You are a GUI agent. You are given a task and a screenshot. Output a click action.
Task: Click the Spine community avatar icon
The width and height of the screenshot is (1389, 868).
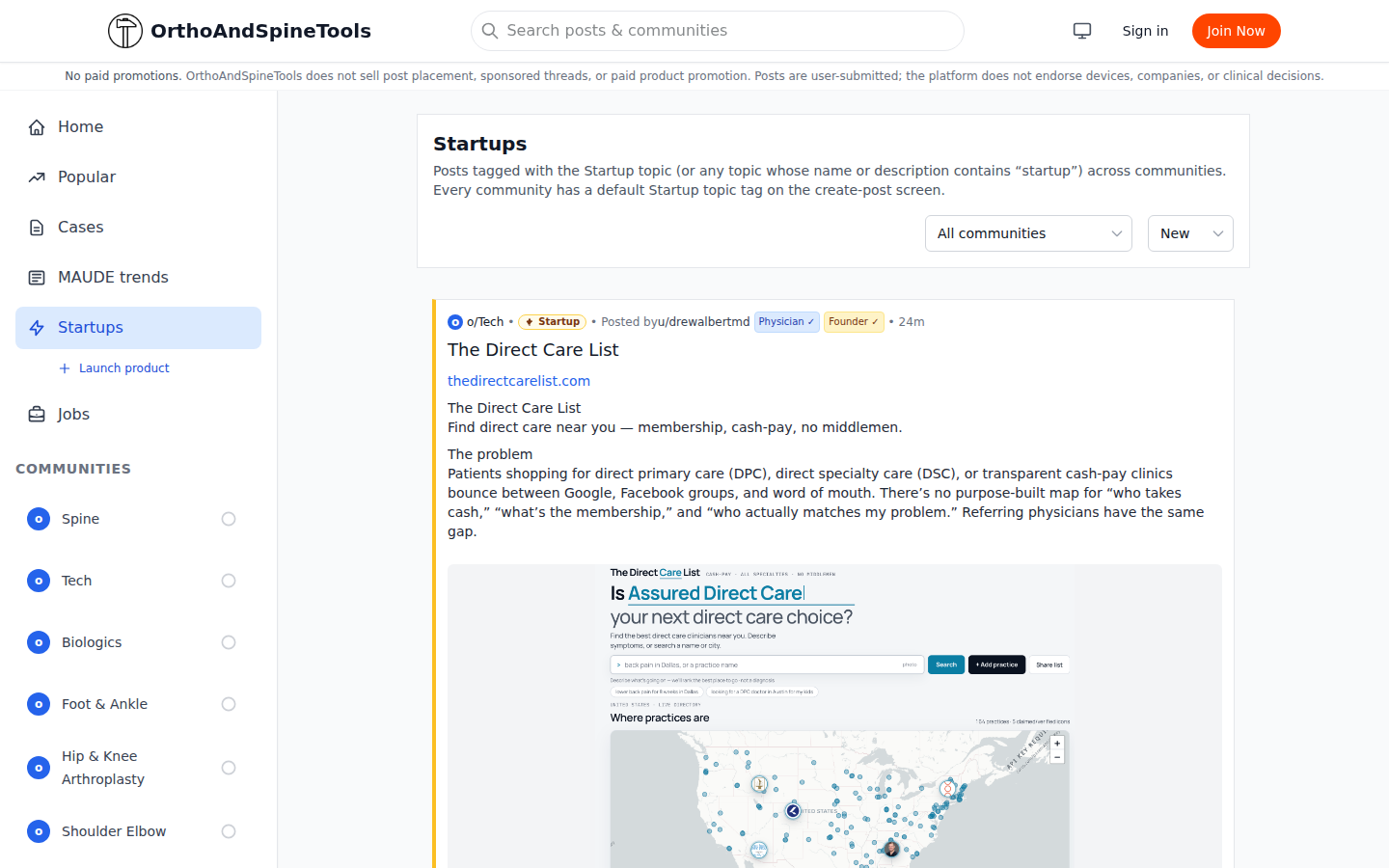(x=39, y=519)
